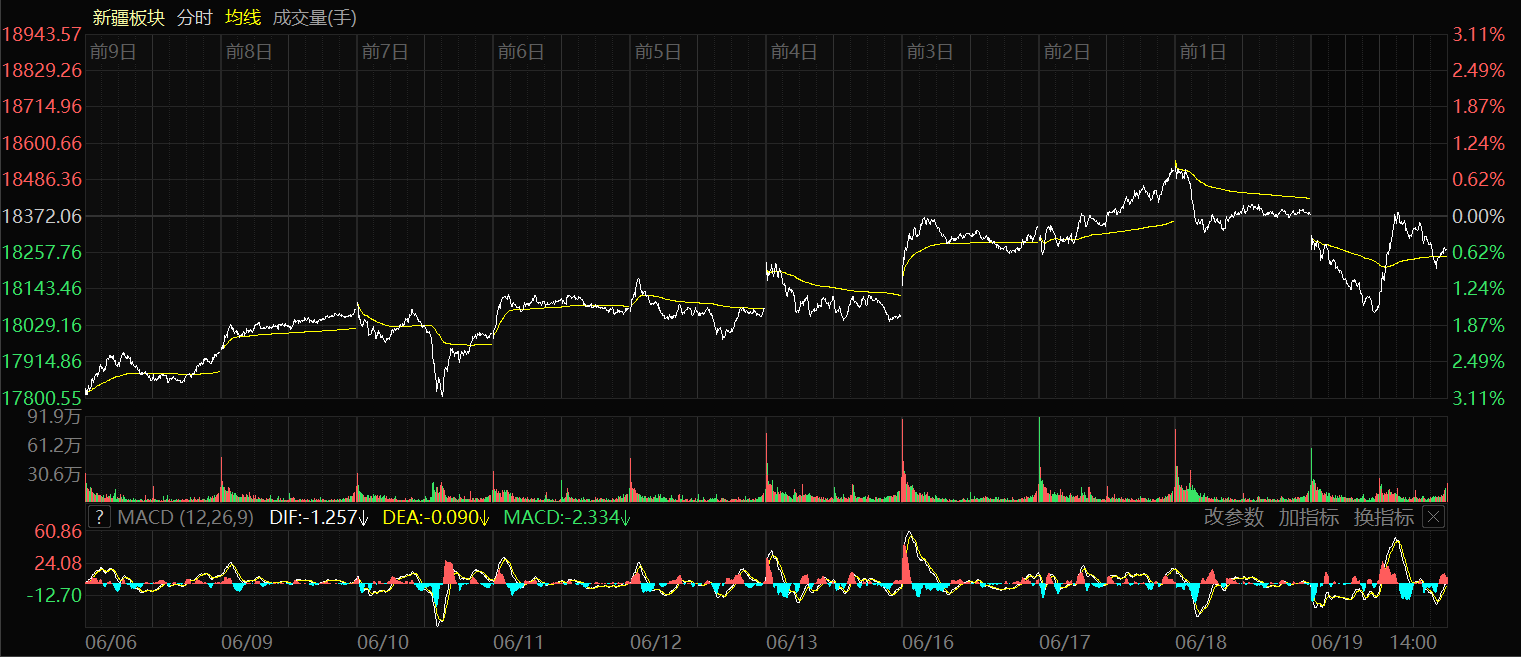Click the MACD help question mark icon
Image resolution: width=1521 pixels, height=657 pixels.
click(x=99, y=517)
